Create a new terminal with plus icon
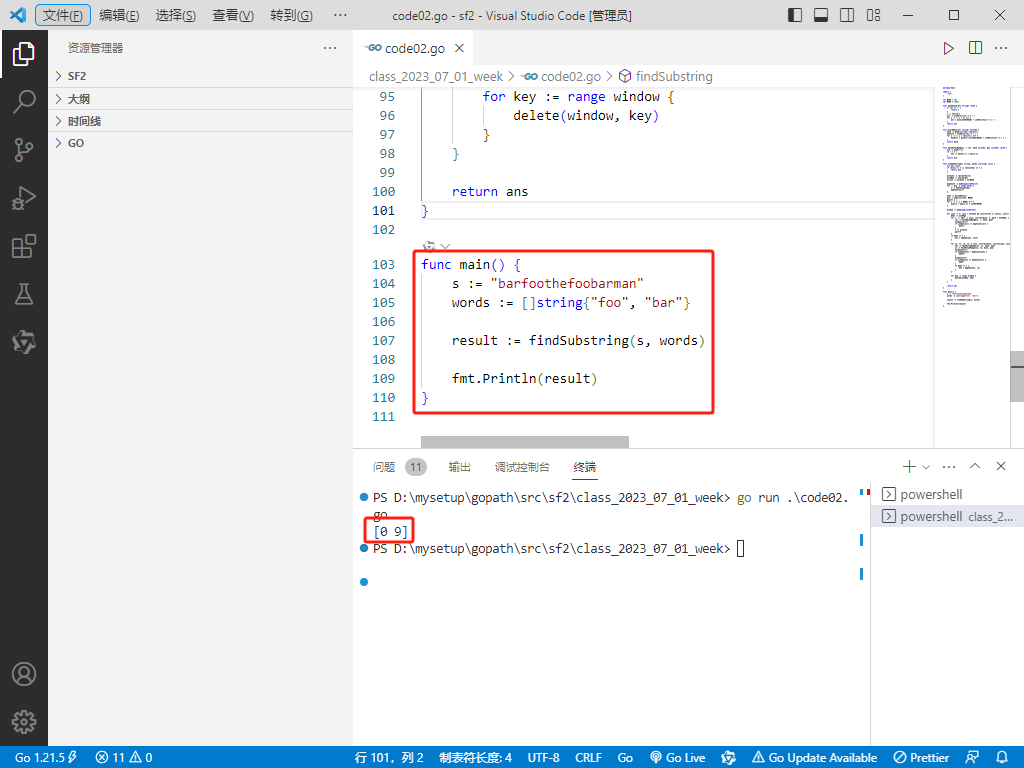 pos(908,466)
